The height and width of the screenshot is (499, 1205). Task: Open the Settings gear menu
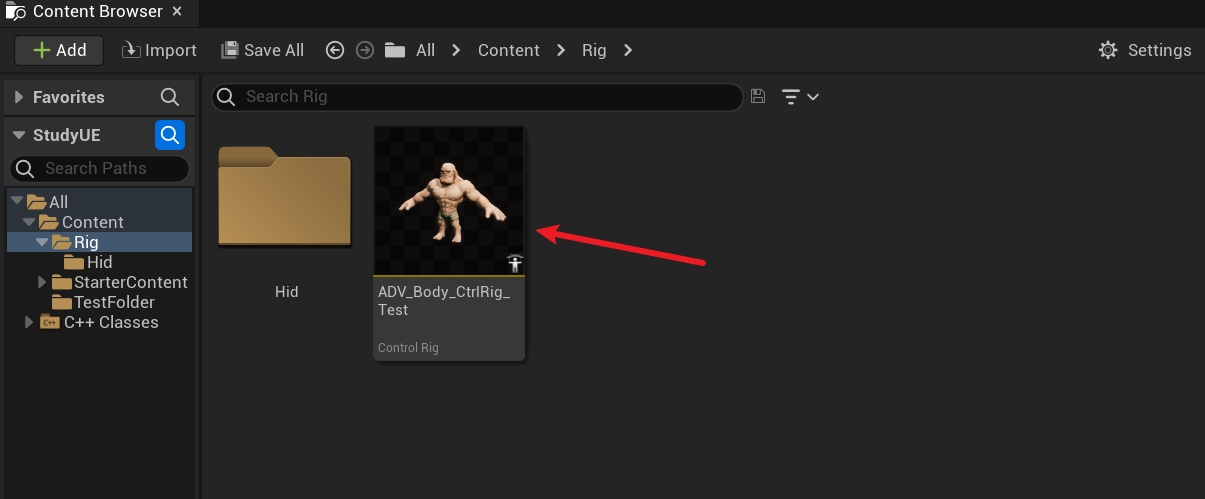click(x=1145, y=50)
